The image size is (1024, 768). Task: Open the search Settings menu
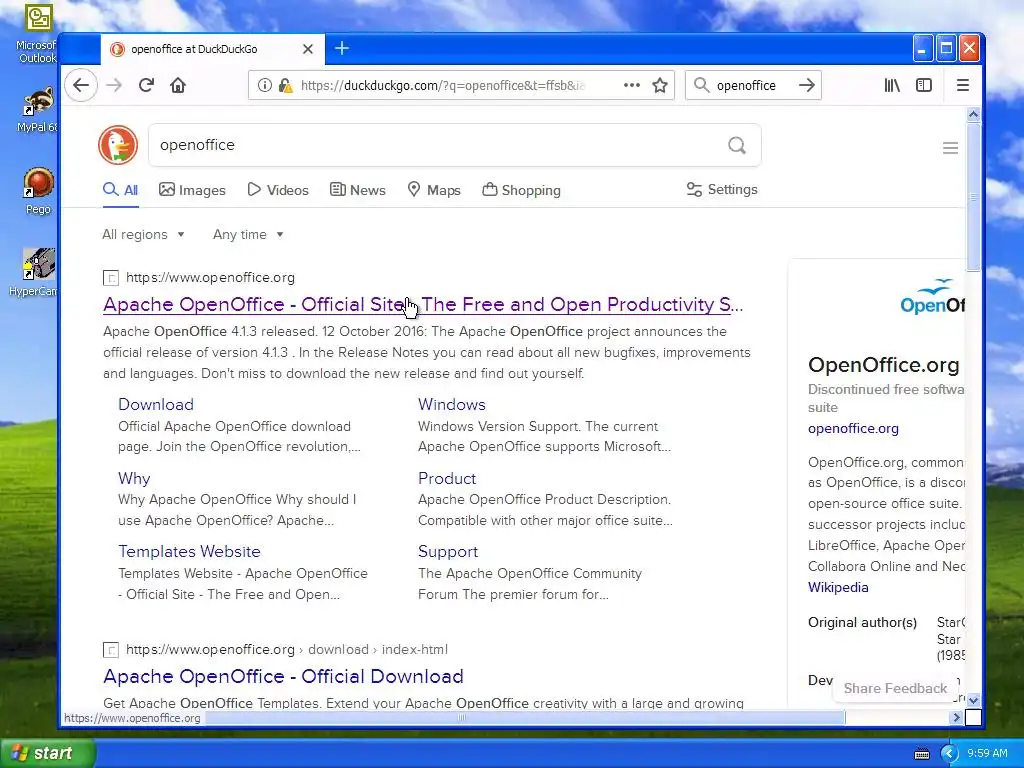(722, 189)
